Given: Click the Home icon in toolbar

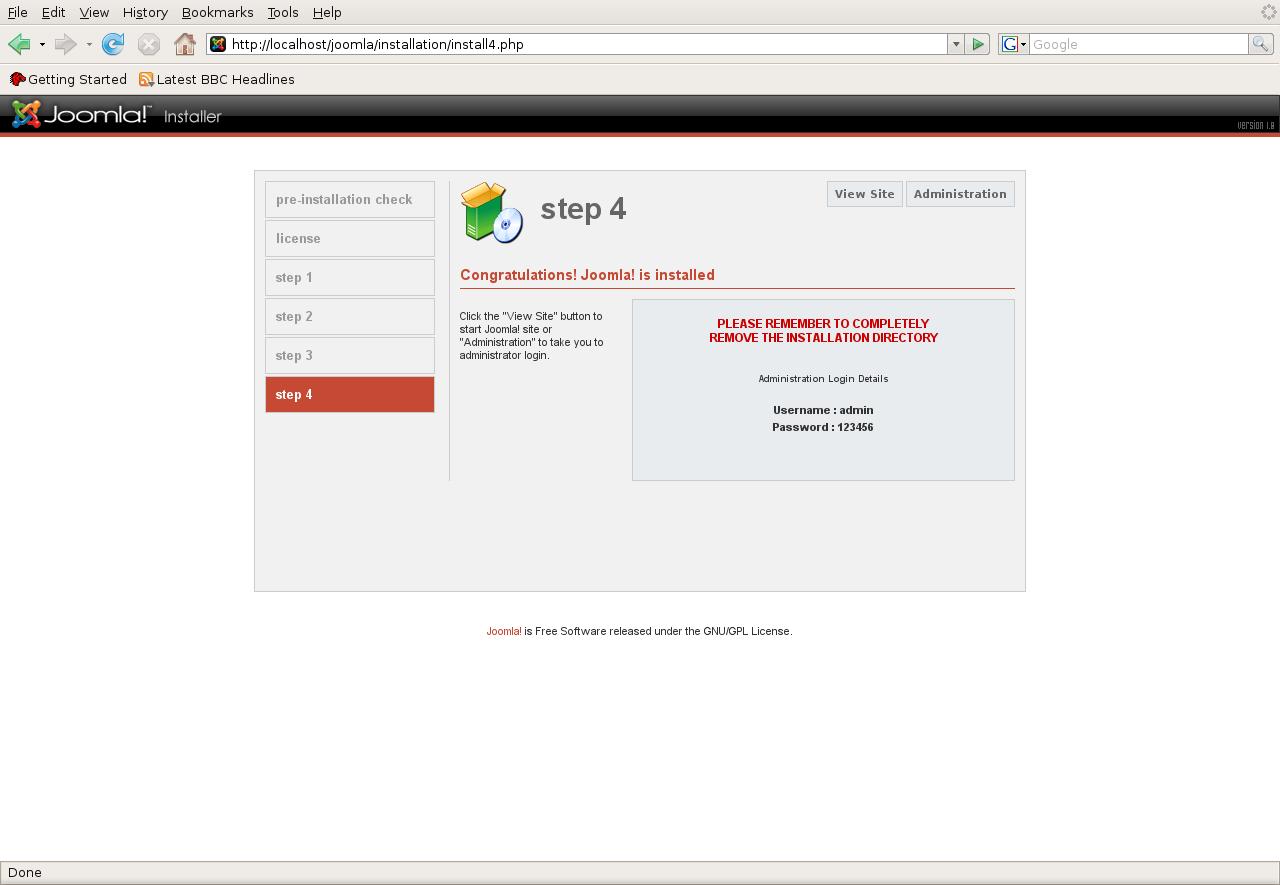Looking at the screenshot, I should point(185,44).
